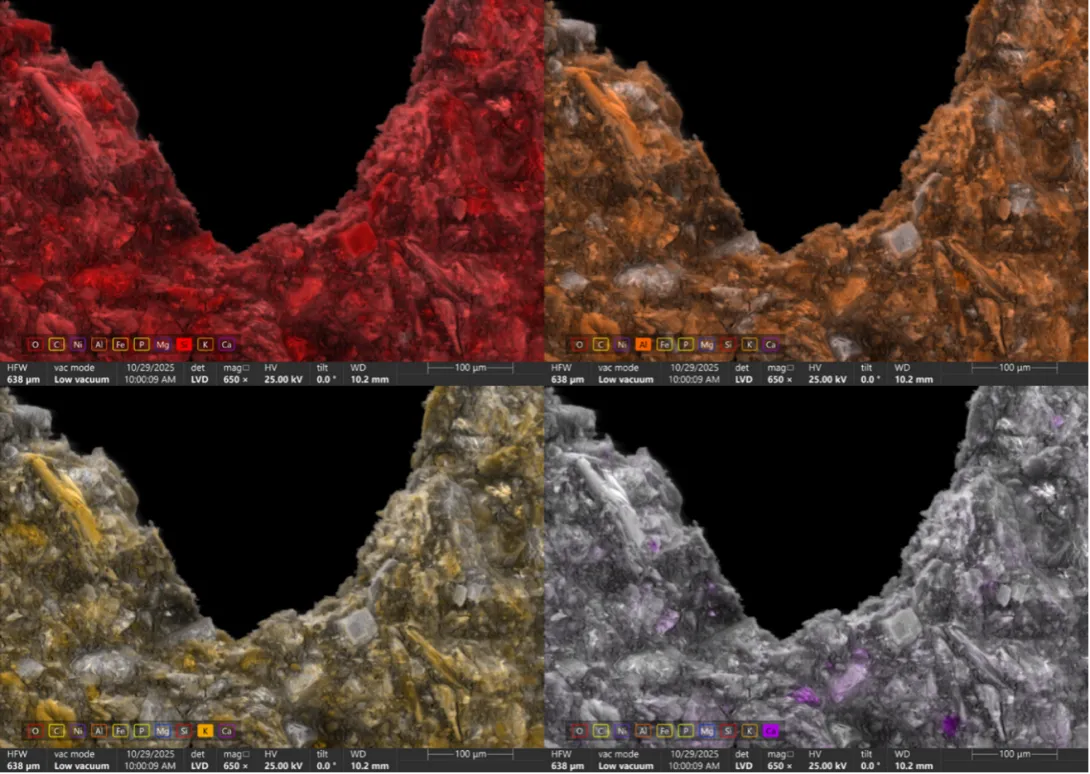Click the LVD detector label

pyautogui.click(x=198, y=380)
